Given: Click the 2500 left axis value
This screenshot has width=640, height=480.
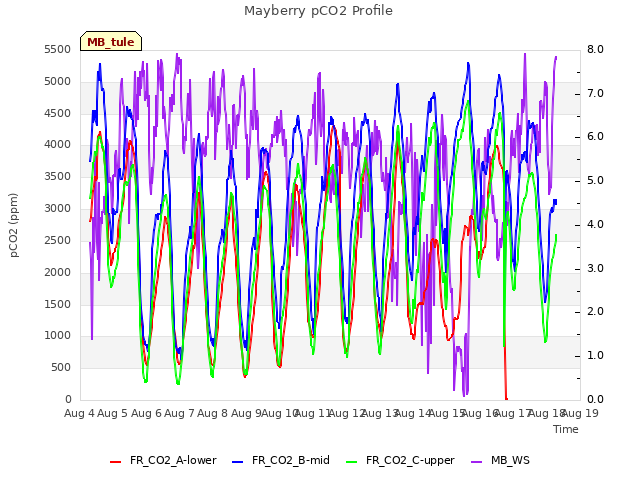Looking at the screenshot, I should point(58,240).
